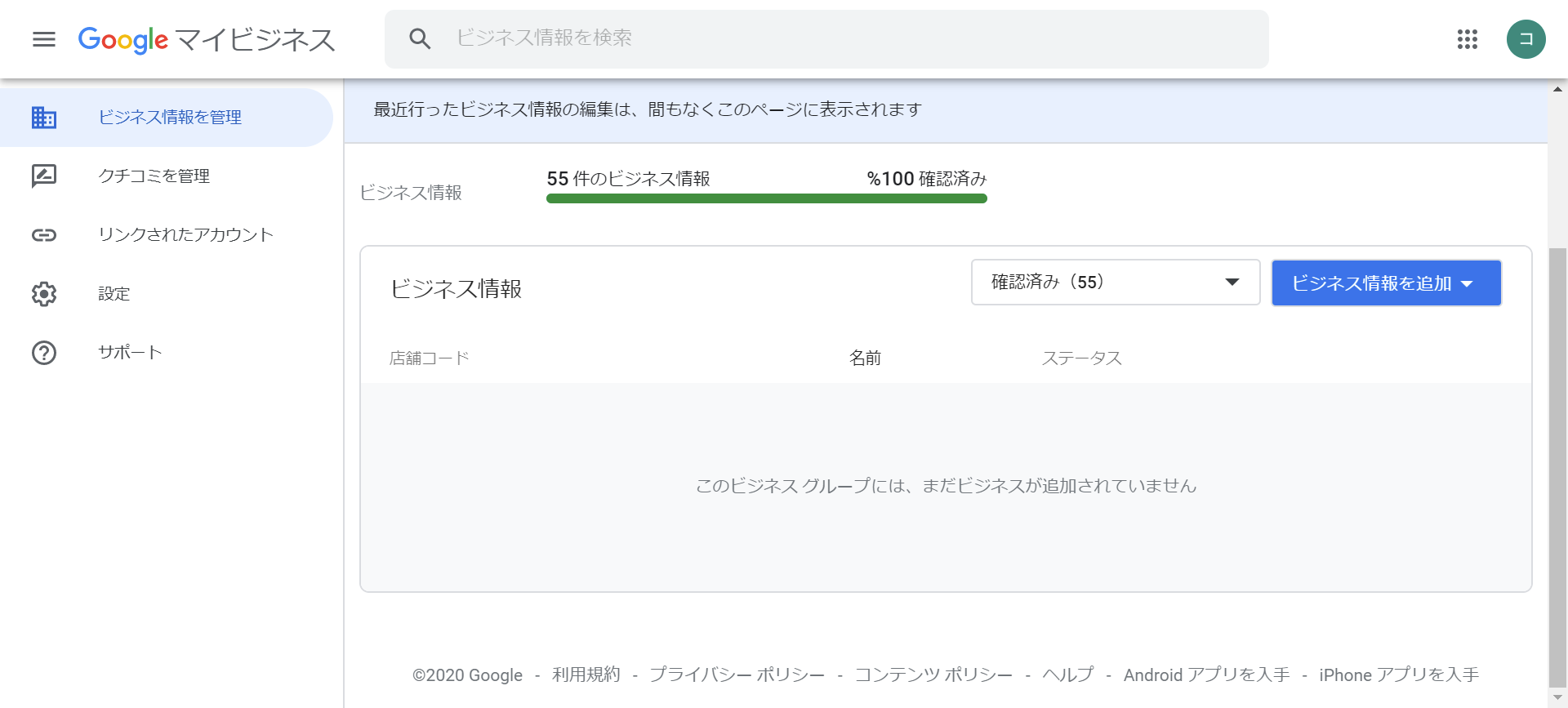1568x708 pixels.
Task: Click the search magnifier icon
Action: [x=420, y=38]
